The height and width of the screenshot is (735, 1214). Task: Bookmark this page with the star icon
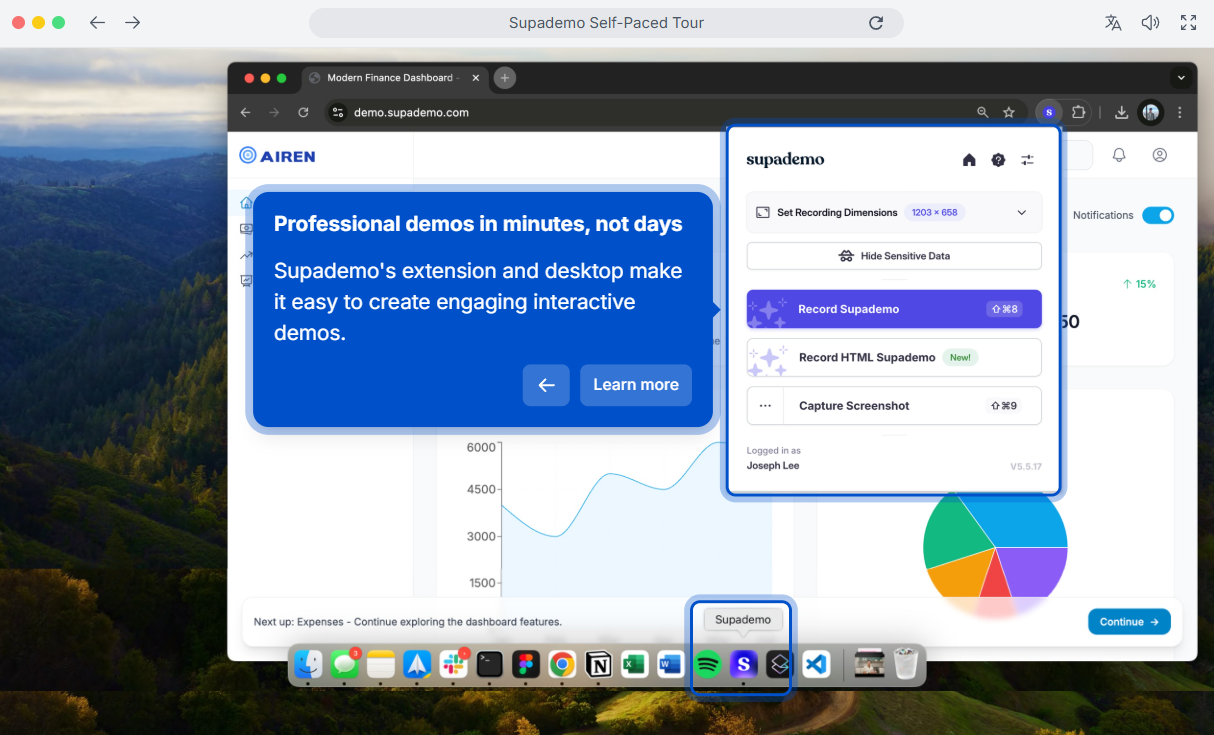(x=1009, y=112)
